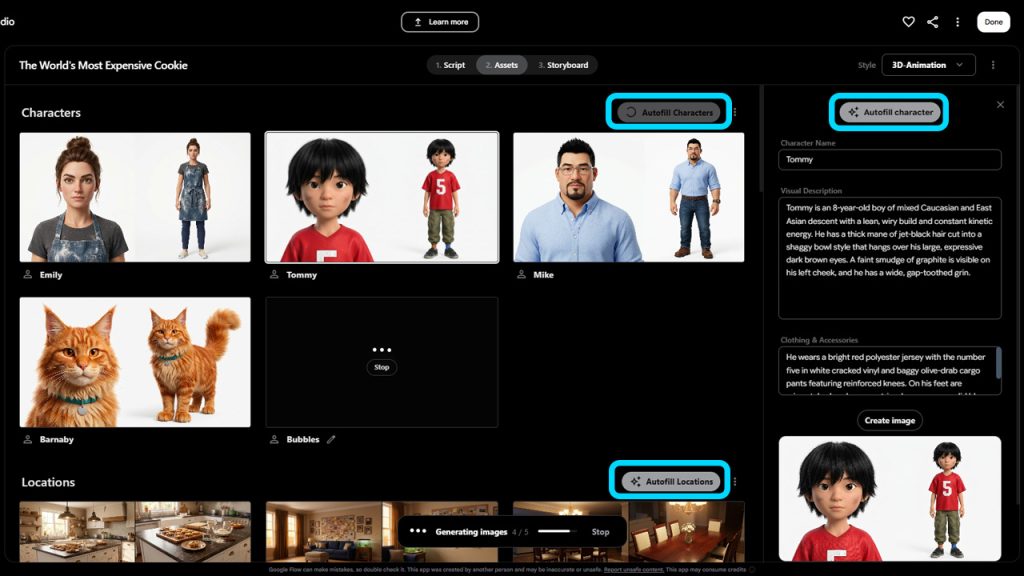
Task: Select the Barnaby cat thumbnail
Action: (x=135, y=362)
